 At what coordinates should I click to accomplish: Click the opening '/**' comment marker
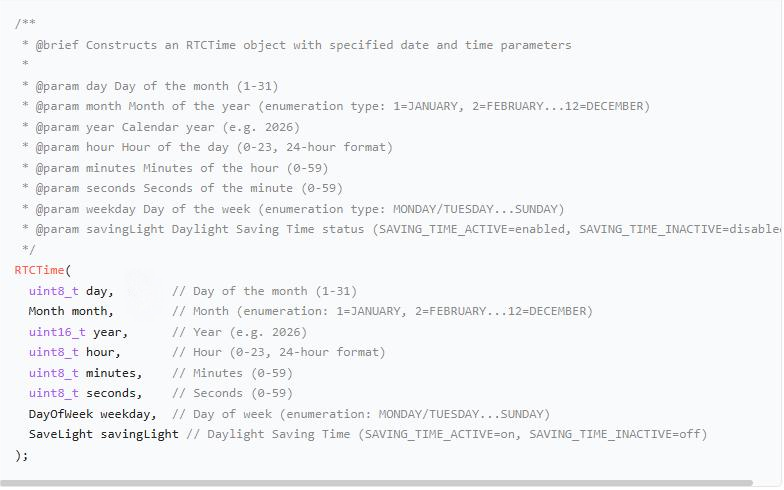[x=26, y=23]
